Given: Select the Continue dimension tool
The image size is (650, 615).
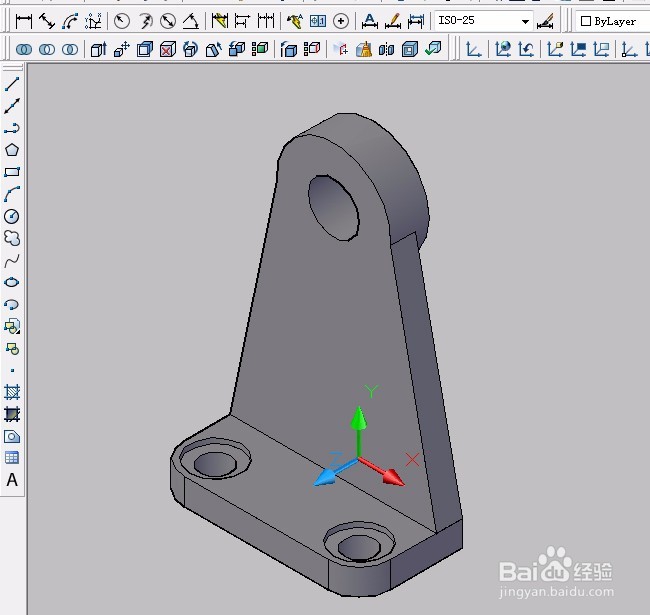Looking at the screenshot, I should (266, 21).
